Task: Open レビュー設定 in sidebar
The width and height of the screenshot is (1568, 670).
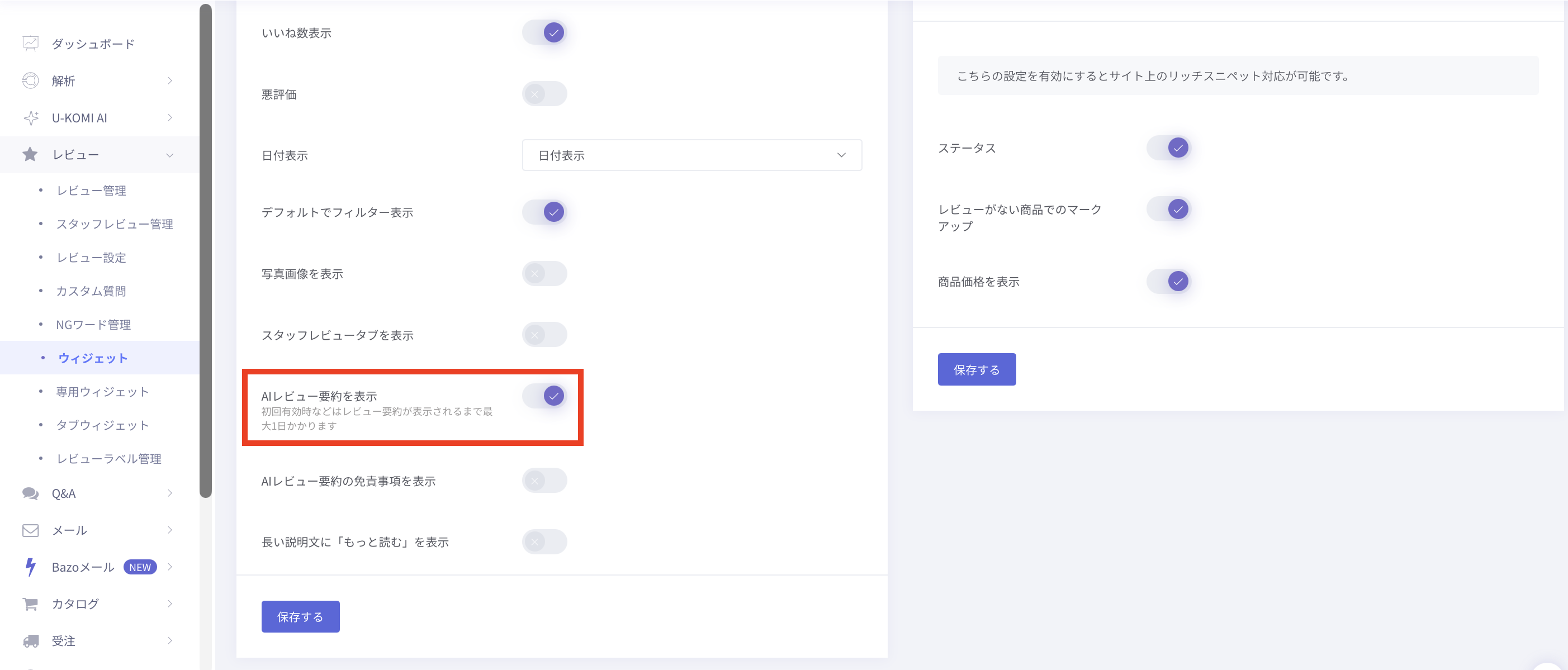Action: tap(91, 258)
